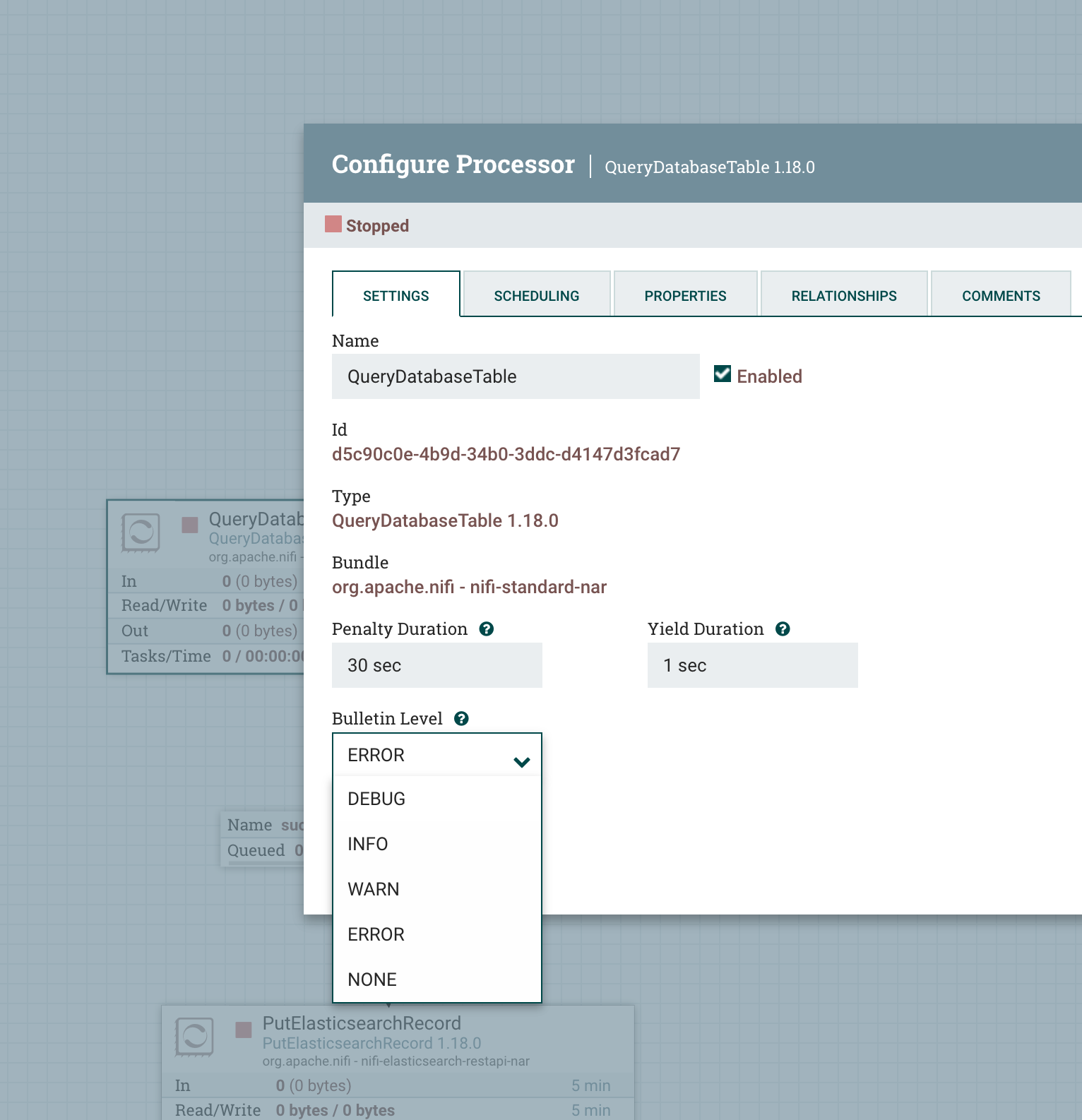This screenshot has height=1120, width=1082.
Task: Click the Yield Duration field showing 1 sec
Action: [x=753, y=665]
